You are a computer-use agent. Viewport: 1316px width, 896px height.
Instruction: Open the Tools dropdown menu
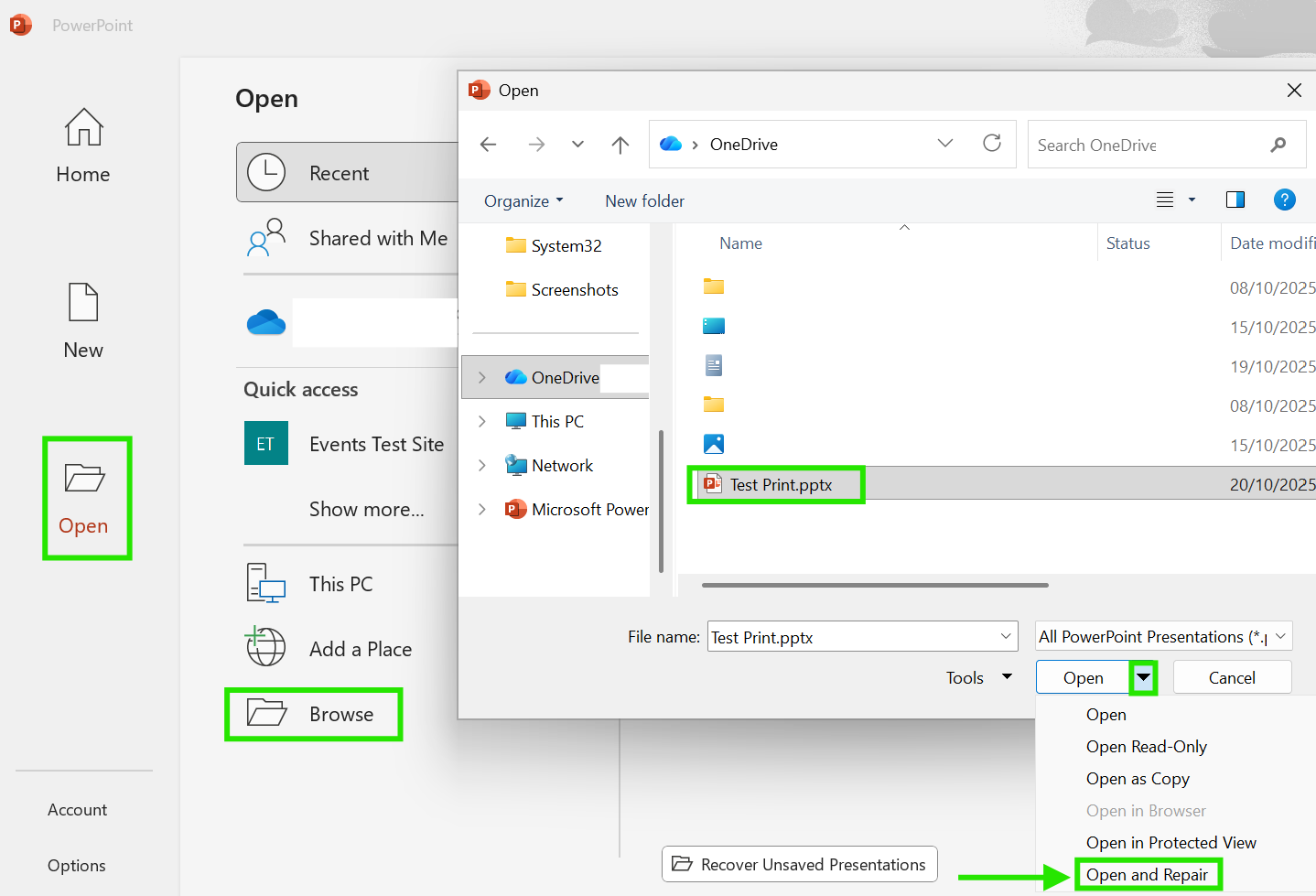[978, 677]
